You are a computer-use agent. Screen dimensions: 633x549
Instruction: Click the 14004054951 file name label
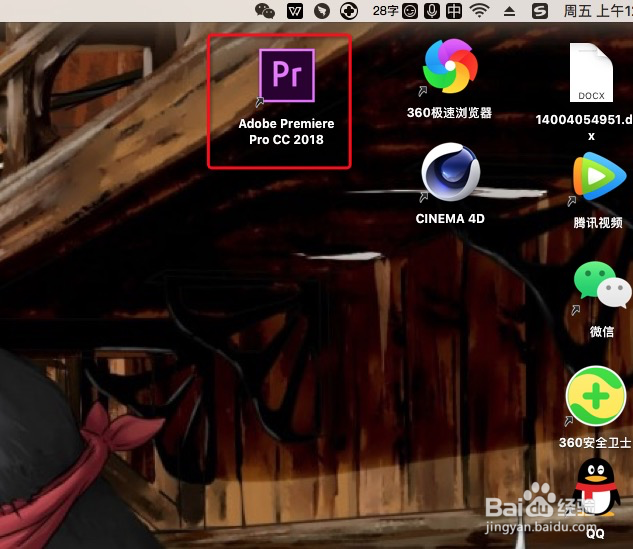[584, 127]
